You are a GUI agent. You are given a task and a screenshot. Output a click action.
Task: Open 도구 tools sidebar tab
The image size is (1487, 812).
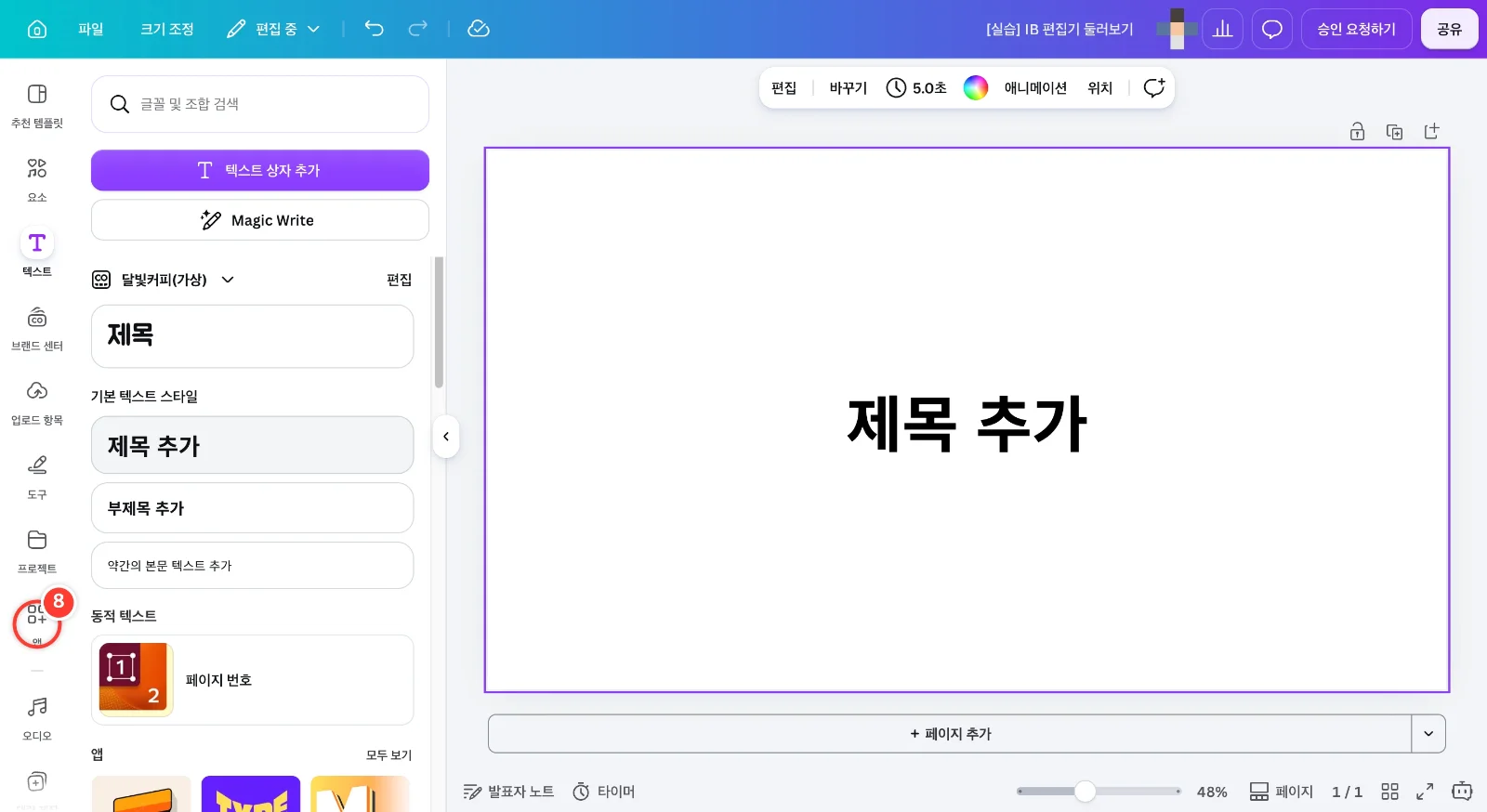click(x=37, y=477)
